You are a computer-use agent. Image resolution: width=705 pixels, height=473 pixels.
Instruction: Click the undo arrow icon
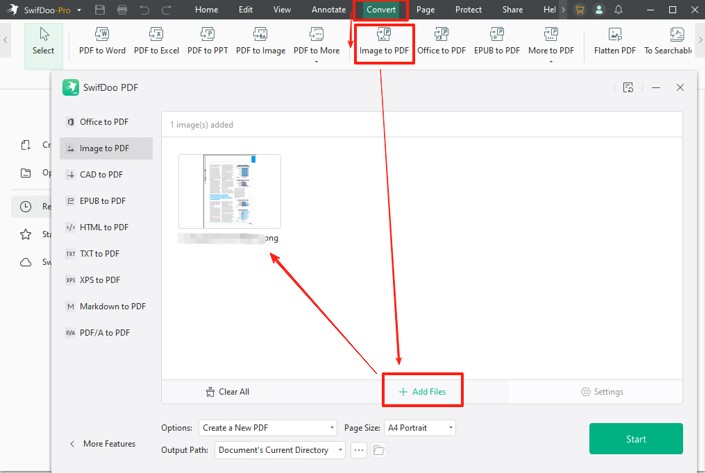pyautogui.click(x=144, y=10)
